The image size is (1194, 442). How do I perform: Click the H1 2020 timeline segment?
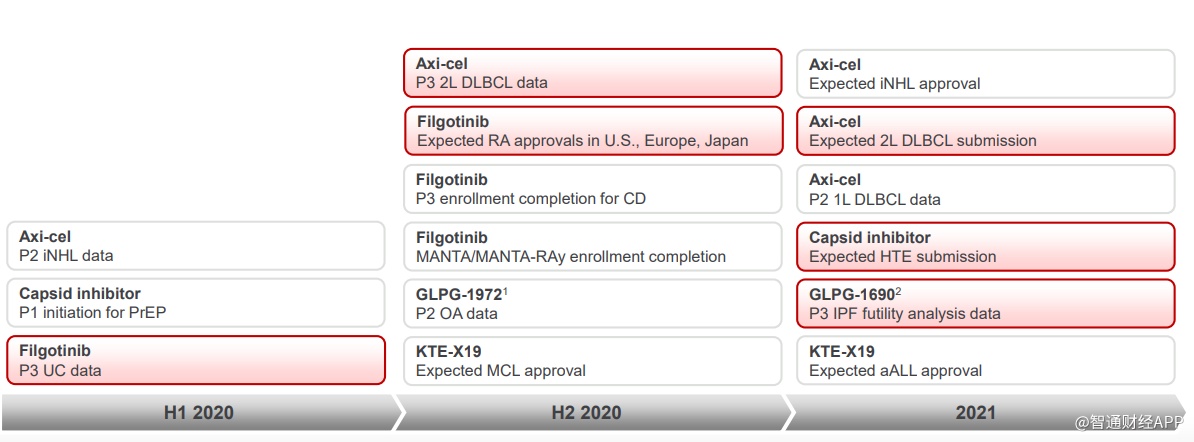point(199,412)
